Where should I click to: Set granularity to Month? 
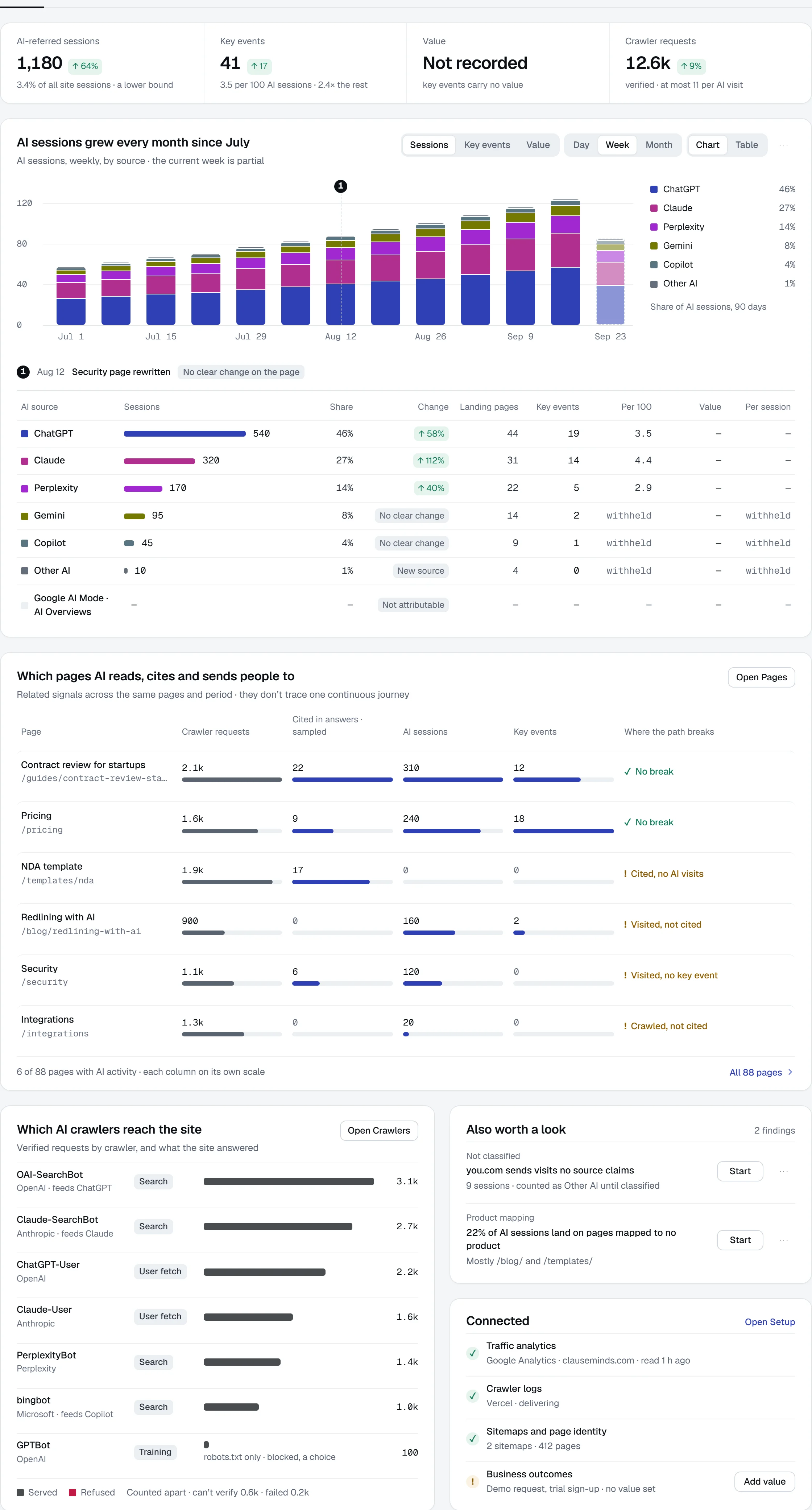click(x=659, y=145)
